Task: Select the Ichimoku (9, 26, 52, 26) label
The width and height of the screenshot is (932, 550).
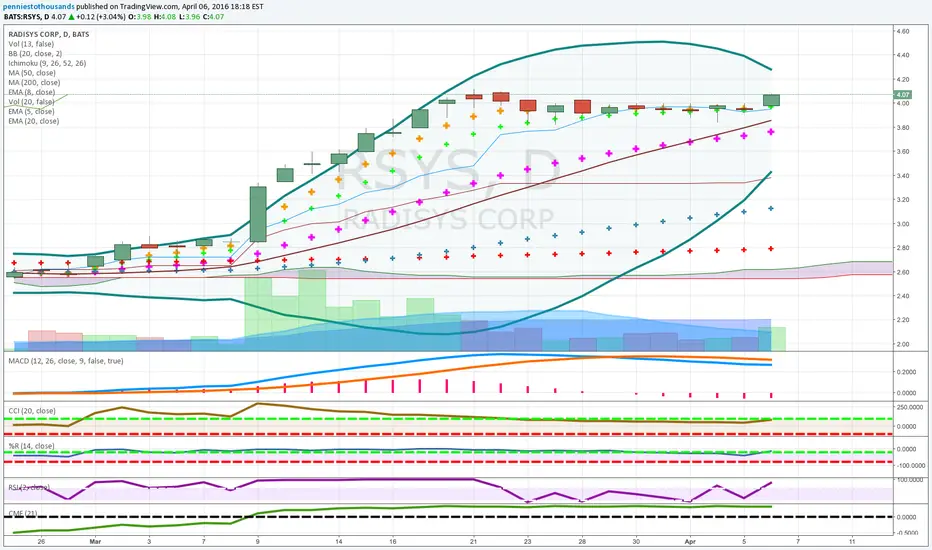Action: (47, 63)
